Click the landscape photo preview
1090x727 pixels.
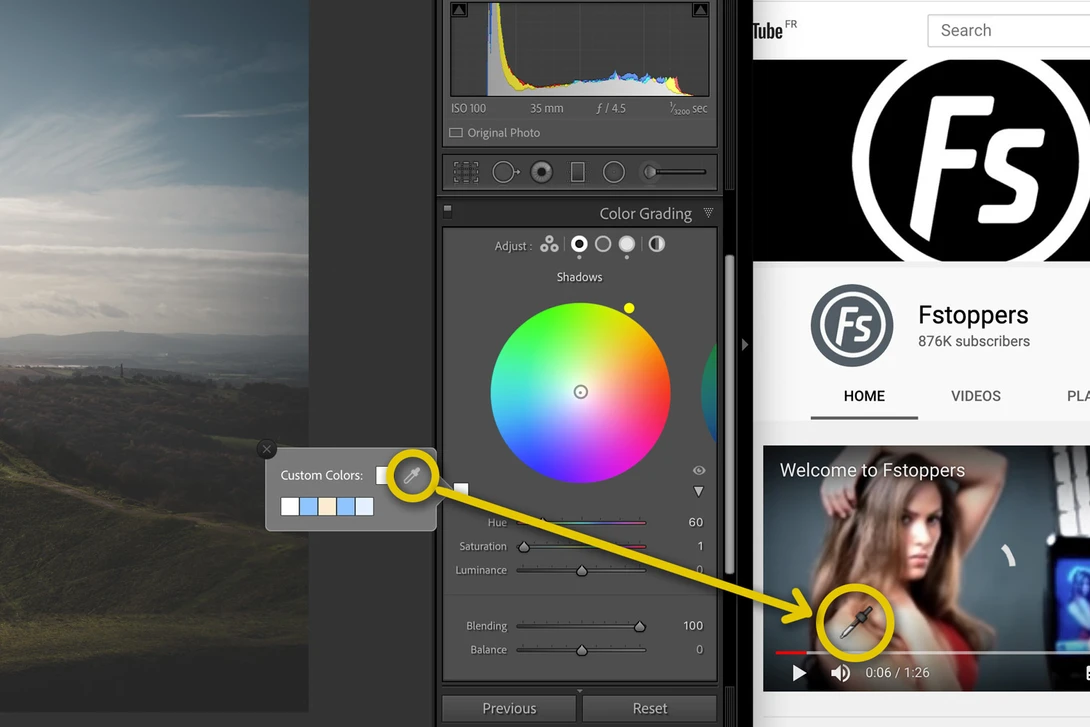154,356
